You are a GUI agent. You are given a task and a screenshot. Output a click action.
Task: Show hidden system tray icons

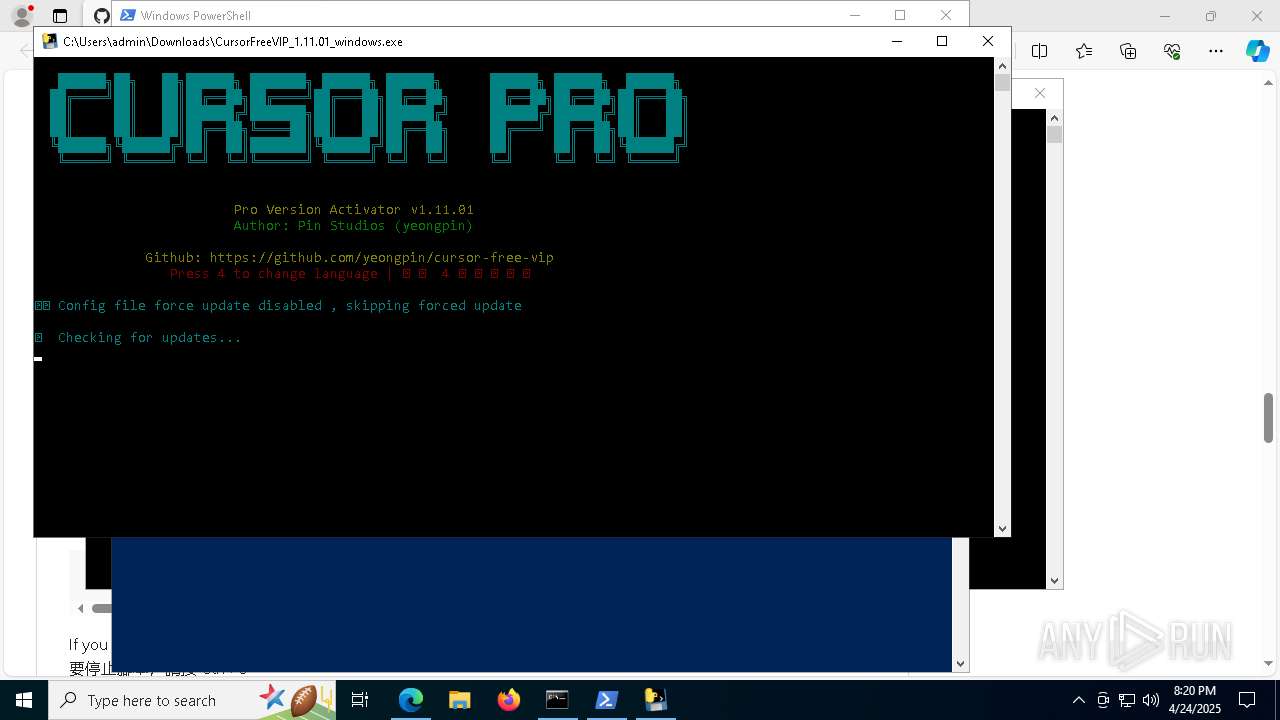pos(1078,700)
